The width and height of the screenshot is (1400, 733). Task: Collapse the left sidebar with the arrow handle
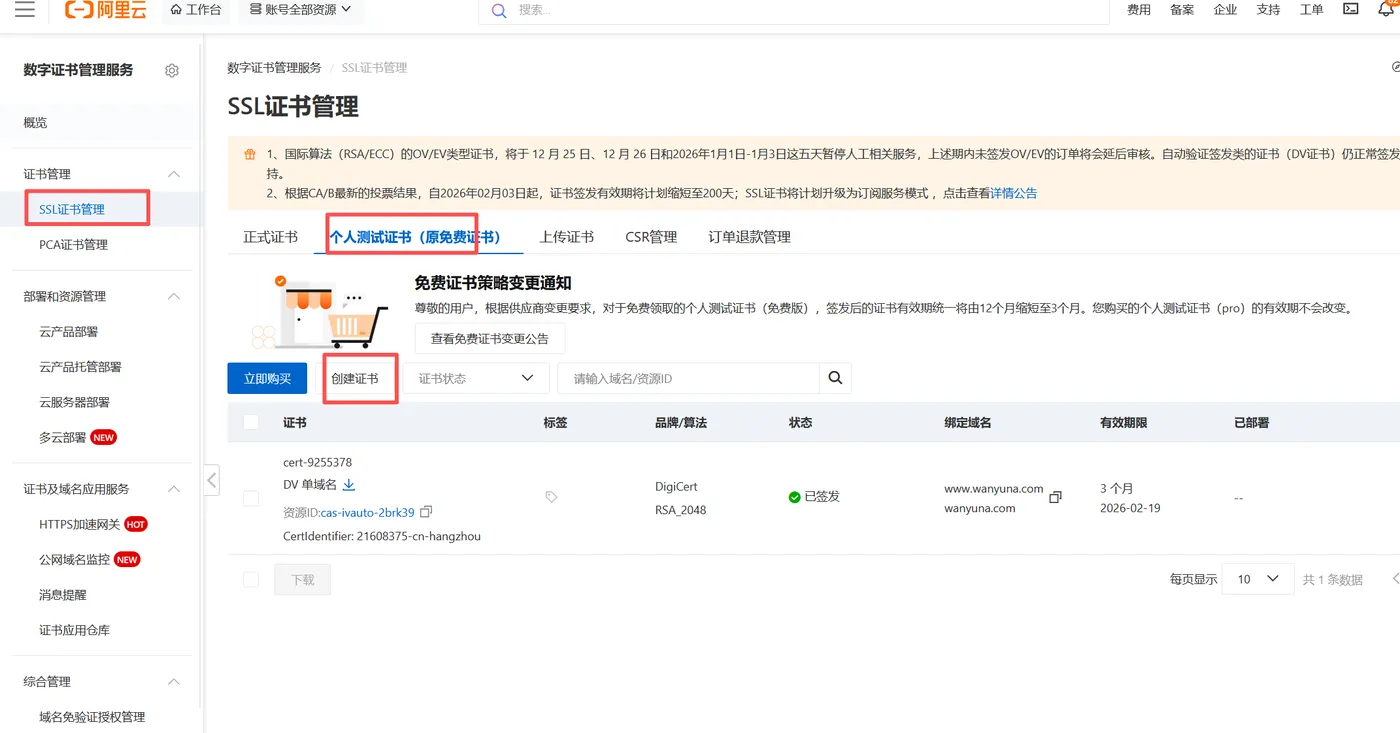[212, 480]
